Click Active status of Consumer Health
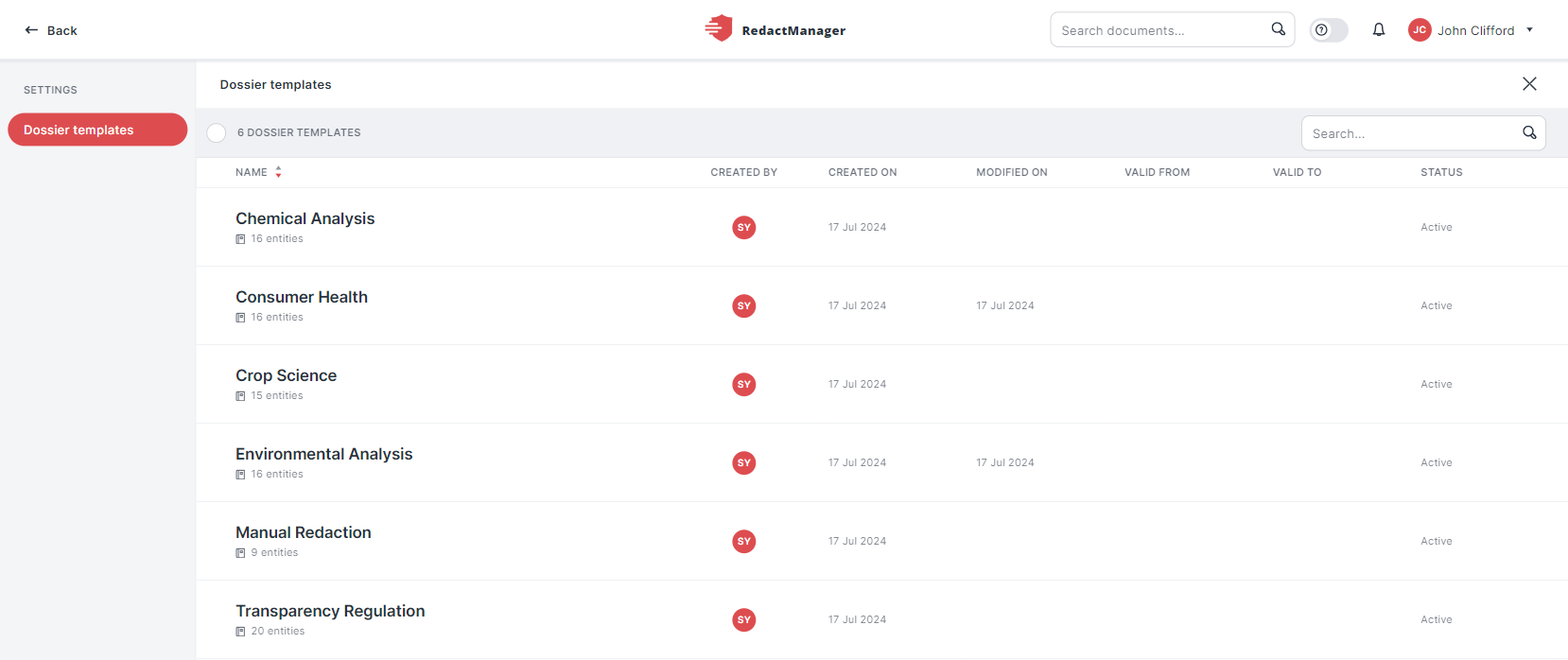Viewport: 1568px width, 660px height. coord(1436,305)
